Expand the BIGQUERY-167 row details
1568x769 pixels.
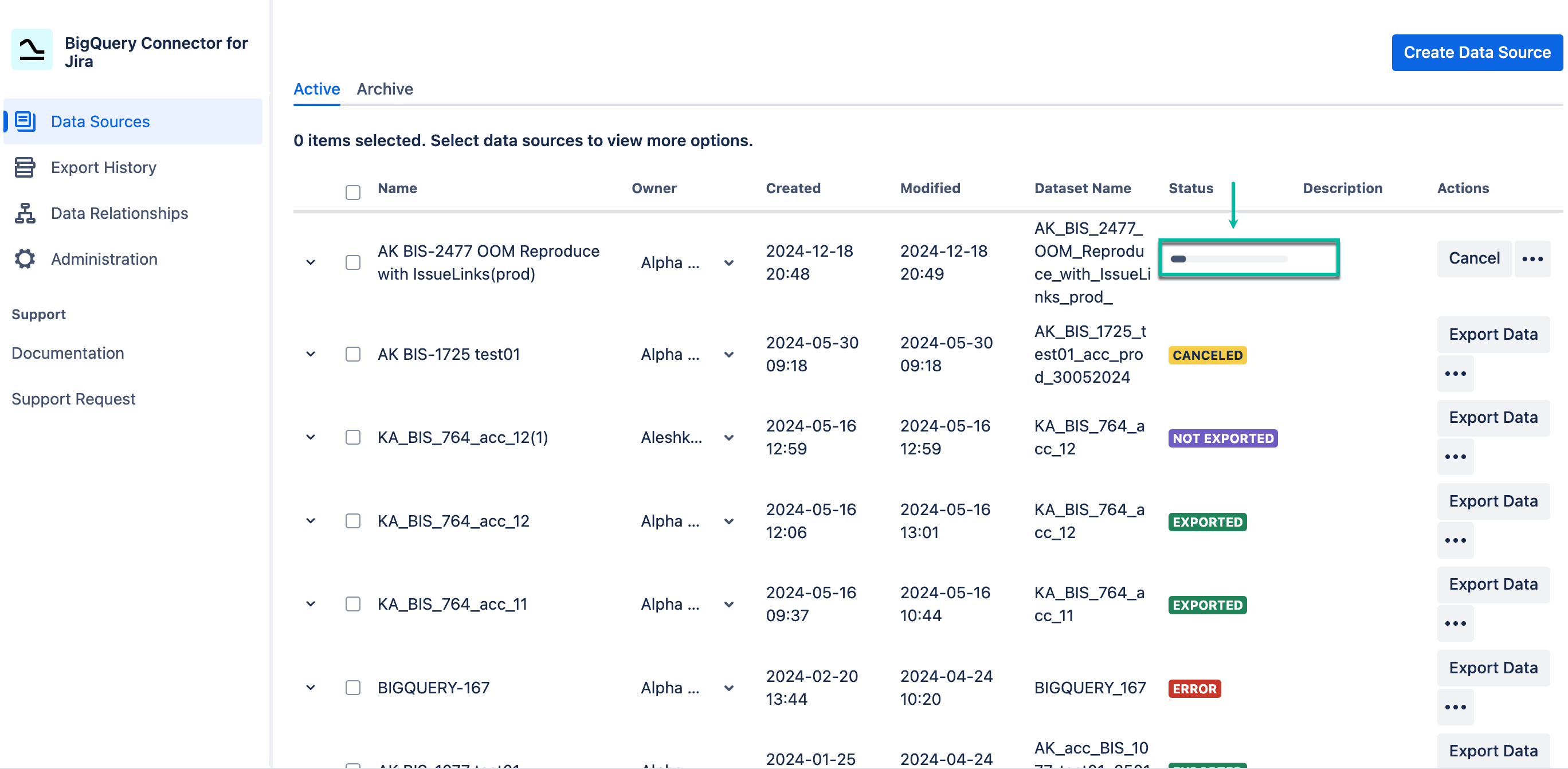[311, 688]
